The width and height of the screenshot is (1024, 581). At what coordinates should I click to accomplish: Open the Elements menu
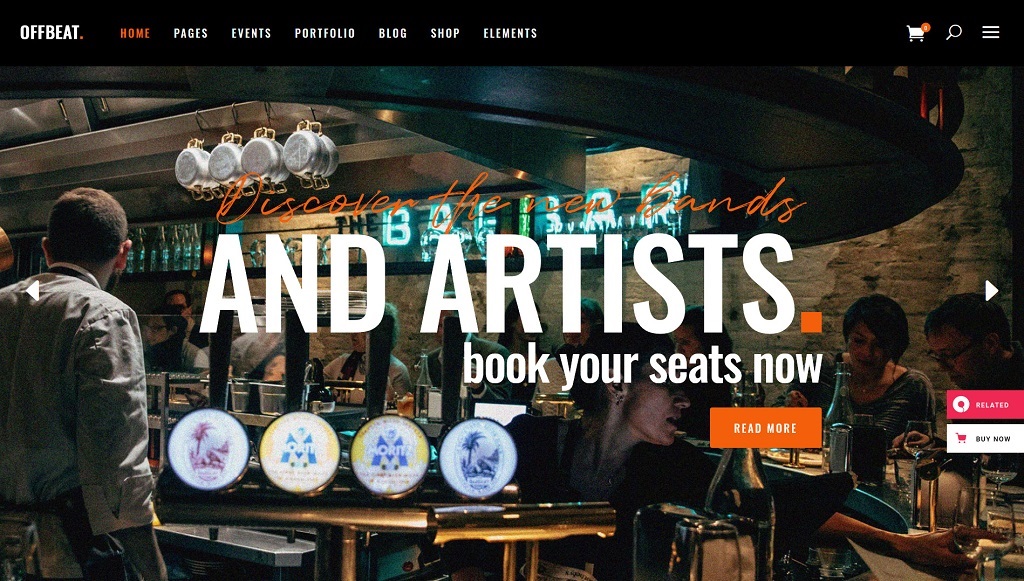click(x=510, y=33)
